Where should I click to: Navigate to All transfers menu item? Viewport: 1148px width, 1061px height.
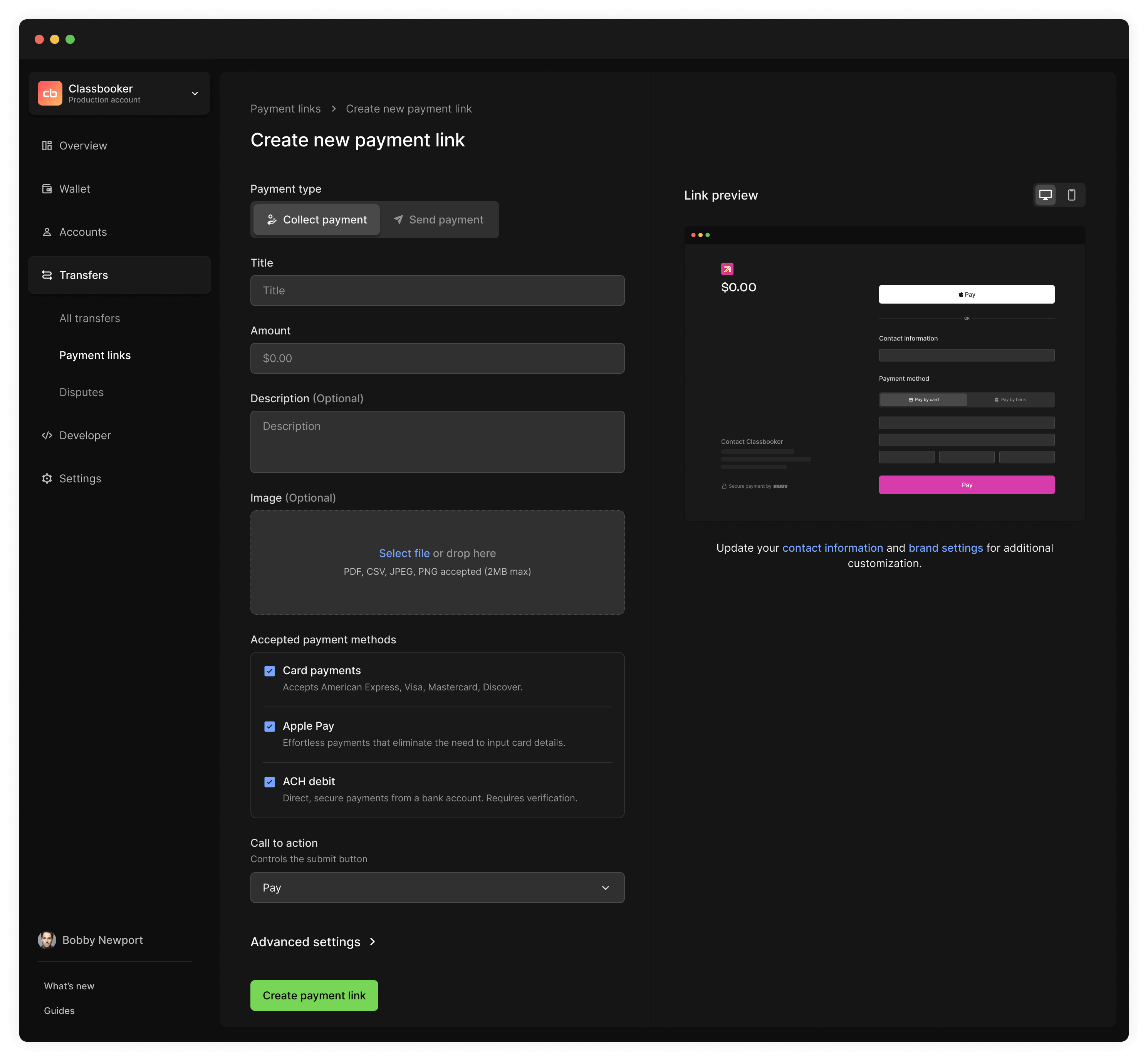(x=89, y=317)
